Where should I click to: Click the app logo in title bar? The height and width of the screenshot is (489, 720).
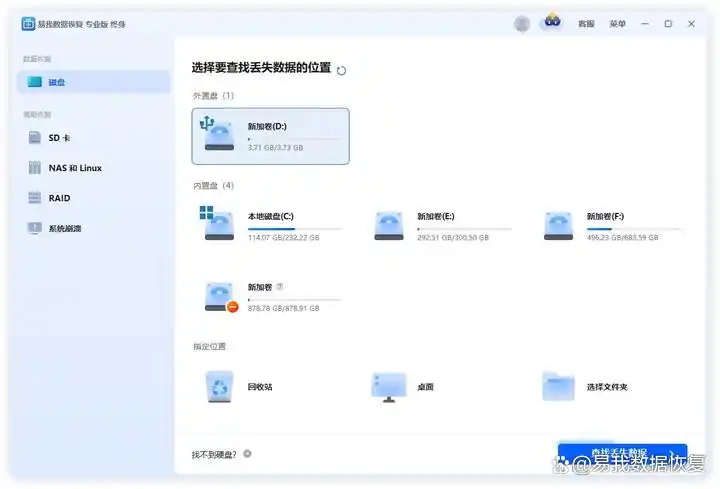click(28, 24)
